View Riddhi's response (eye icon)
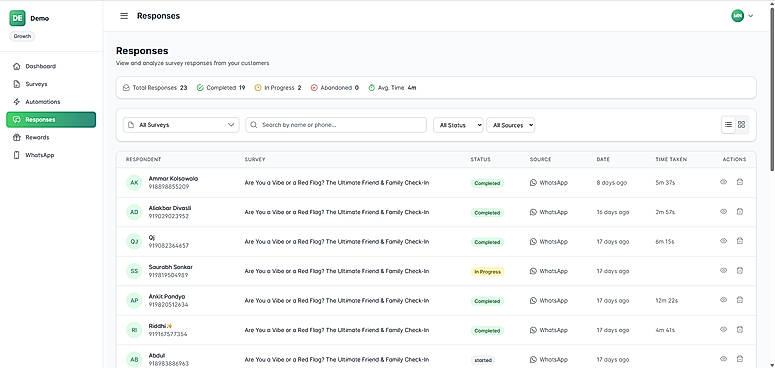This screenshot has height=368, width=775. point(724,329)
